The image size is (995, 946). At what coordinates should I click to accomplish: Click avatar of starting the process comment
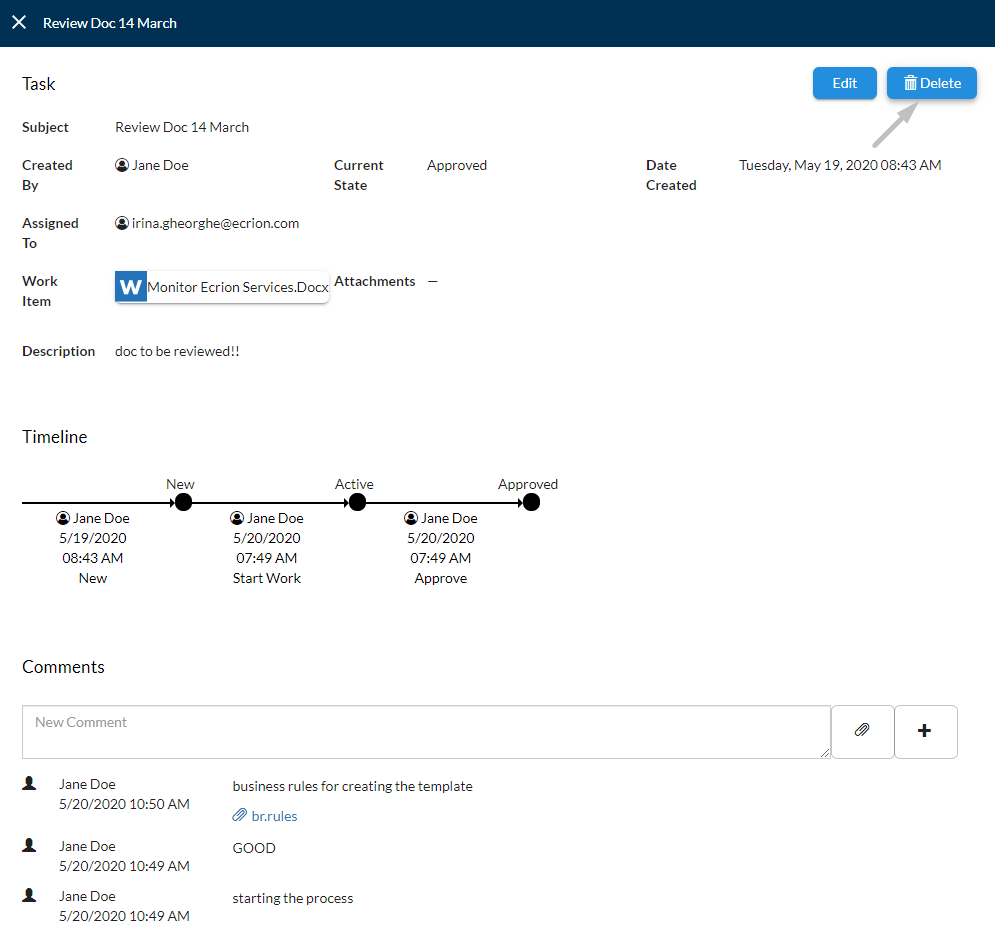point(29,895)
